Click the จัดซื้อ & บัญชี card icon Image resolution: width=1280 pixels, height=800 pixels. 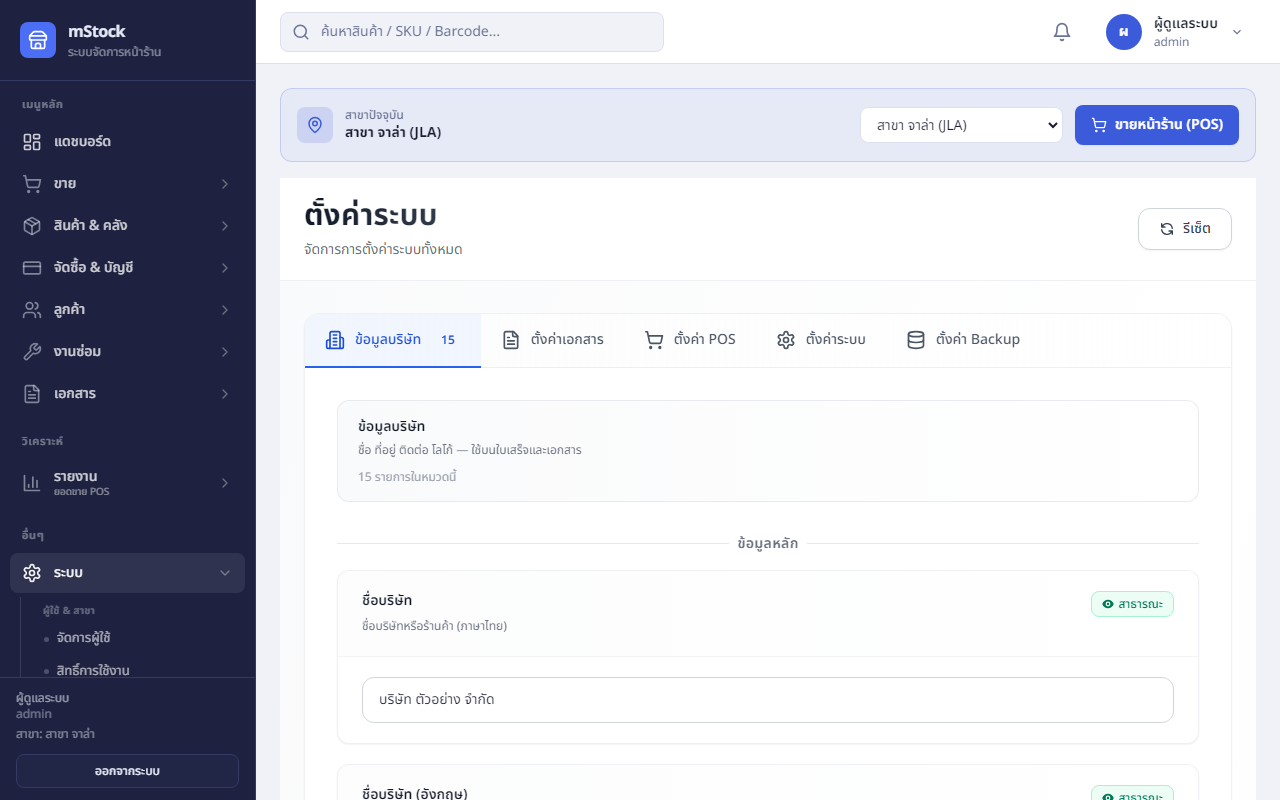tap(32, 268)
